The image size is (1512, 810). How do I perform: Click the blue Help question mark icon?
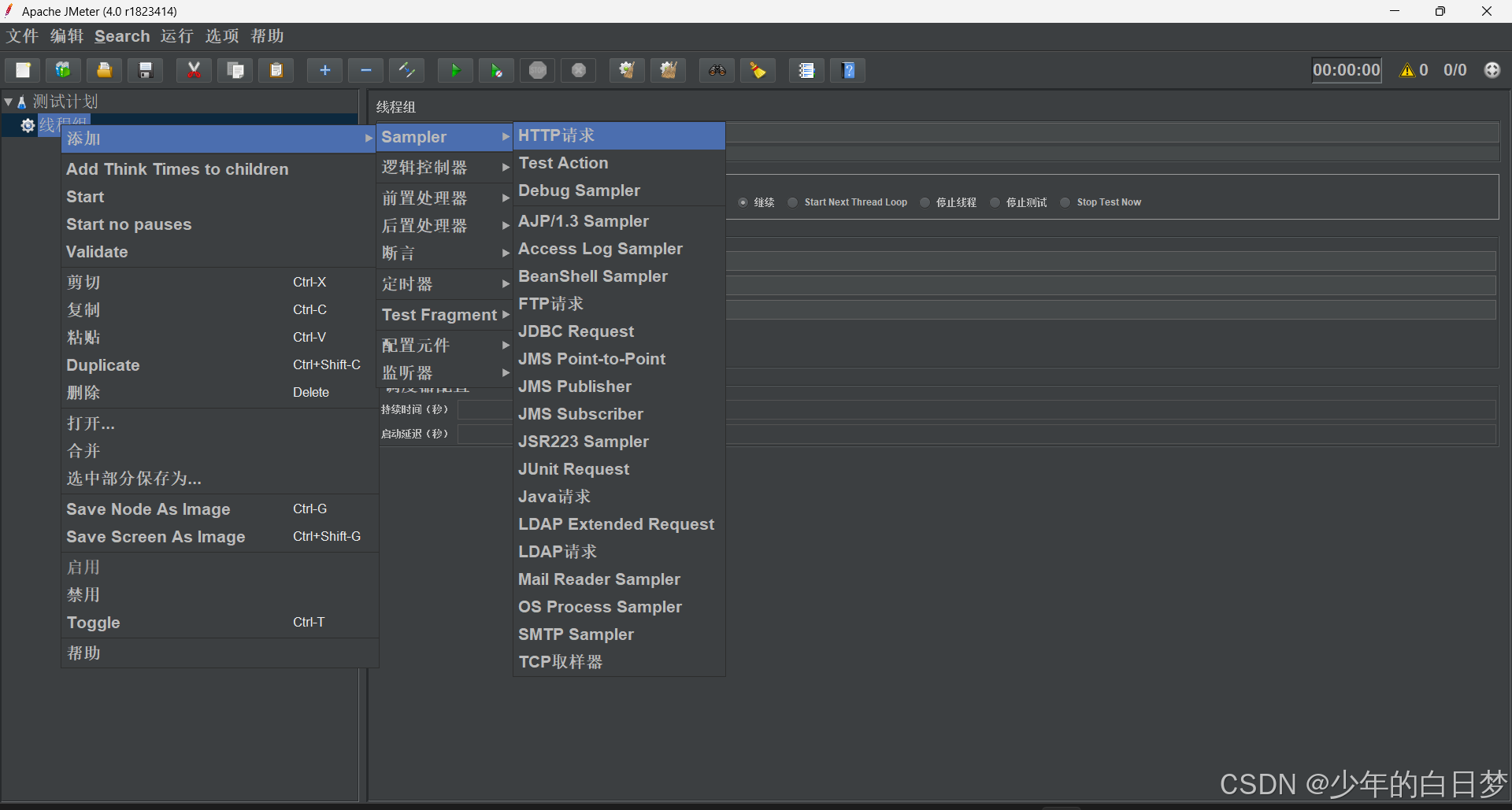[x=848, y=70]
